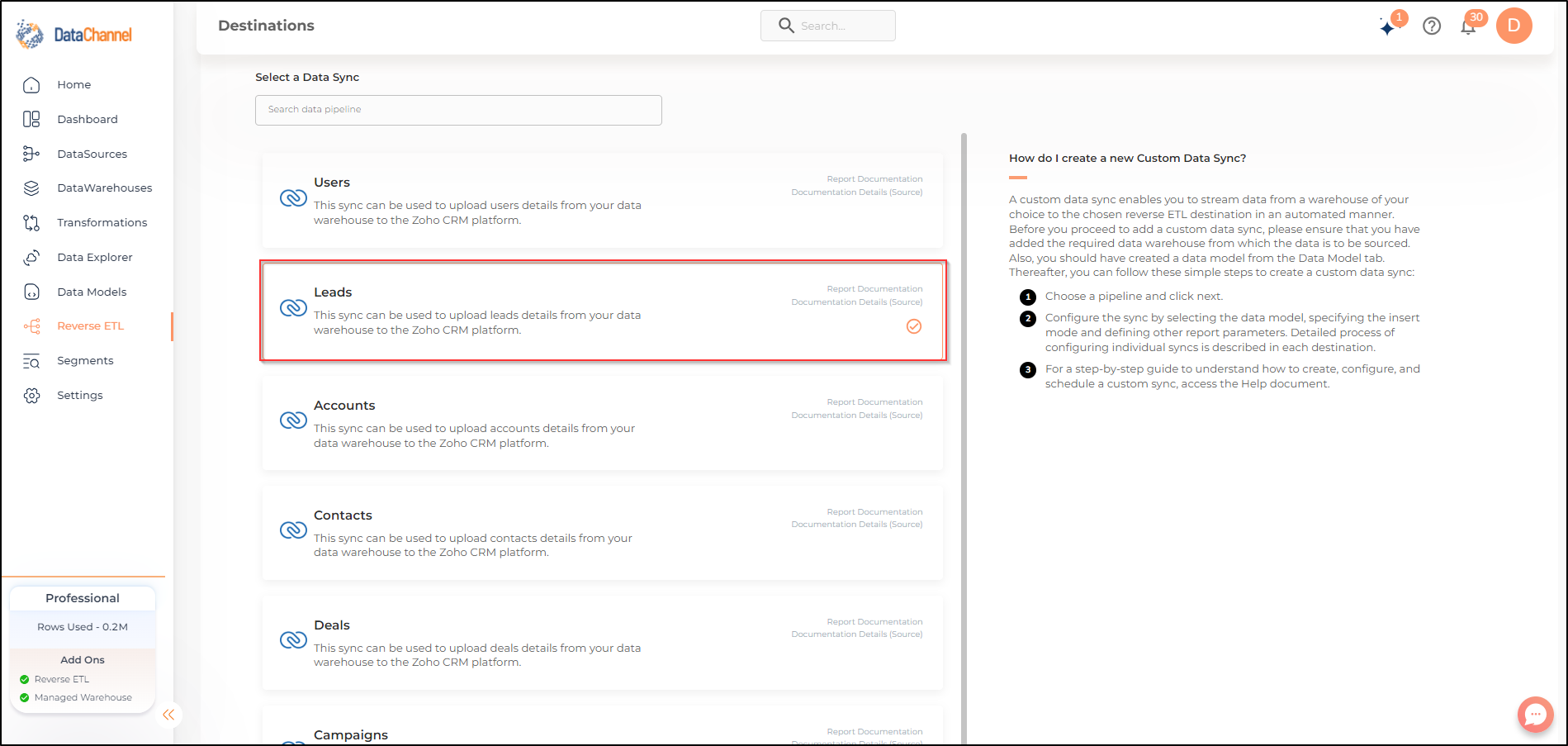Screen dimensions: 1568x746
Task: Open the help question mark icon
Action: point(1432,26)
